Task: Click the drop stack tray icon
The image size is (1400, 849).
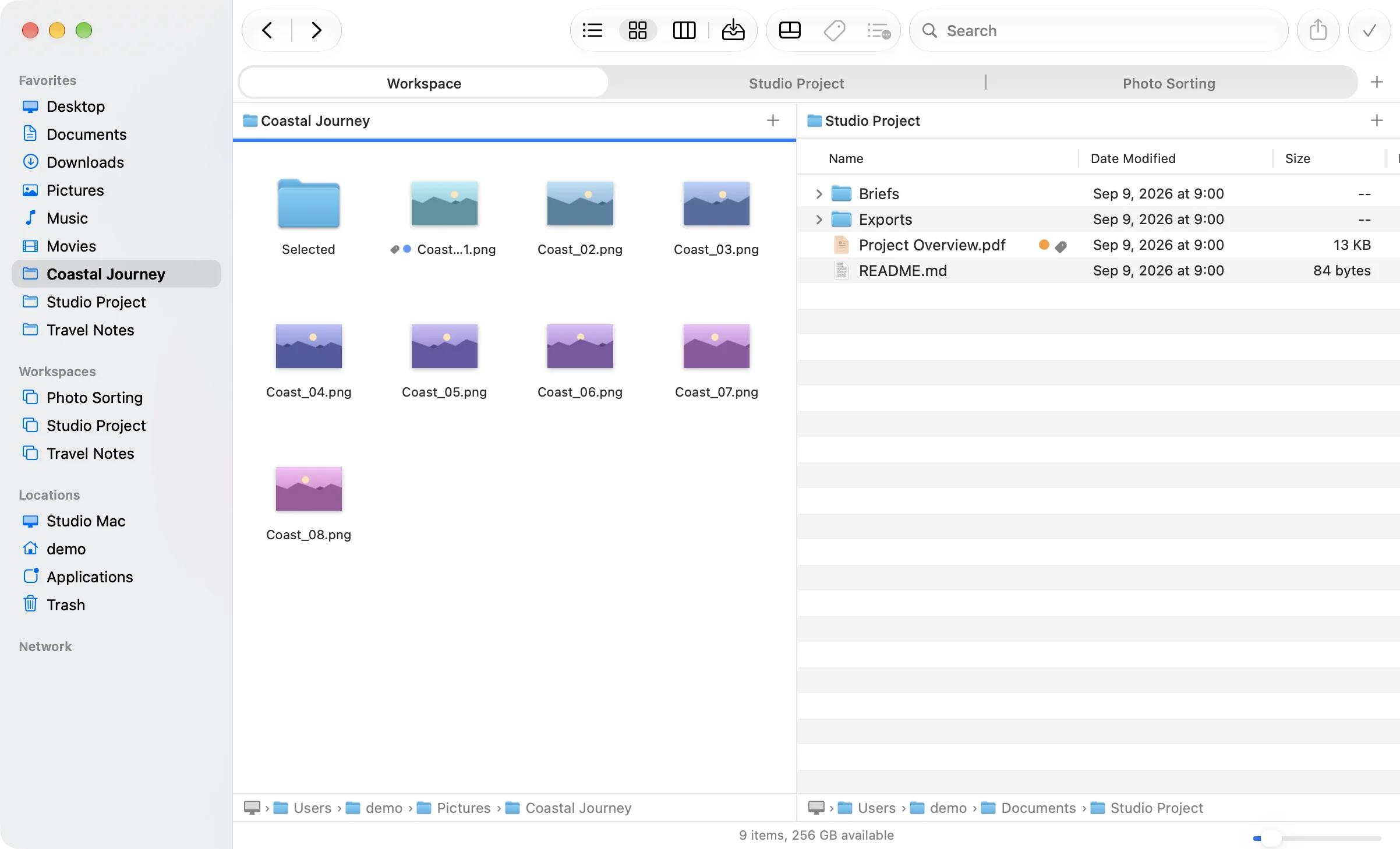Action: click(733, 30)
